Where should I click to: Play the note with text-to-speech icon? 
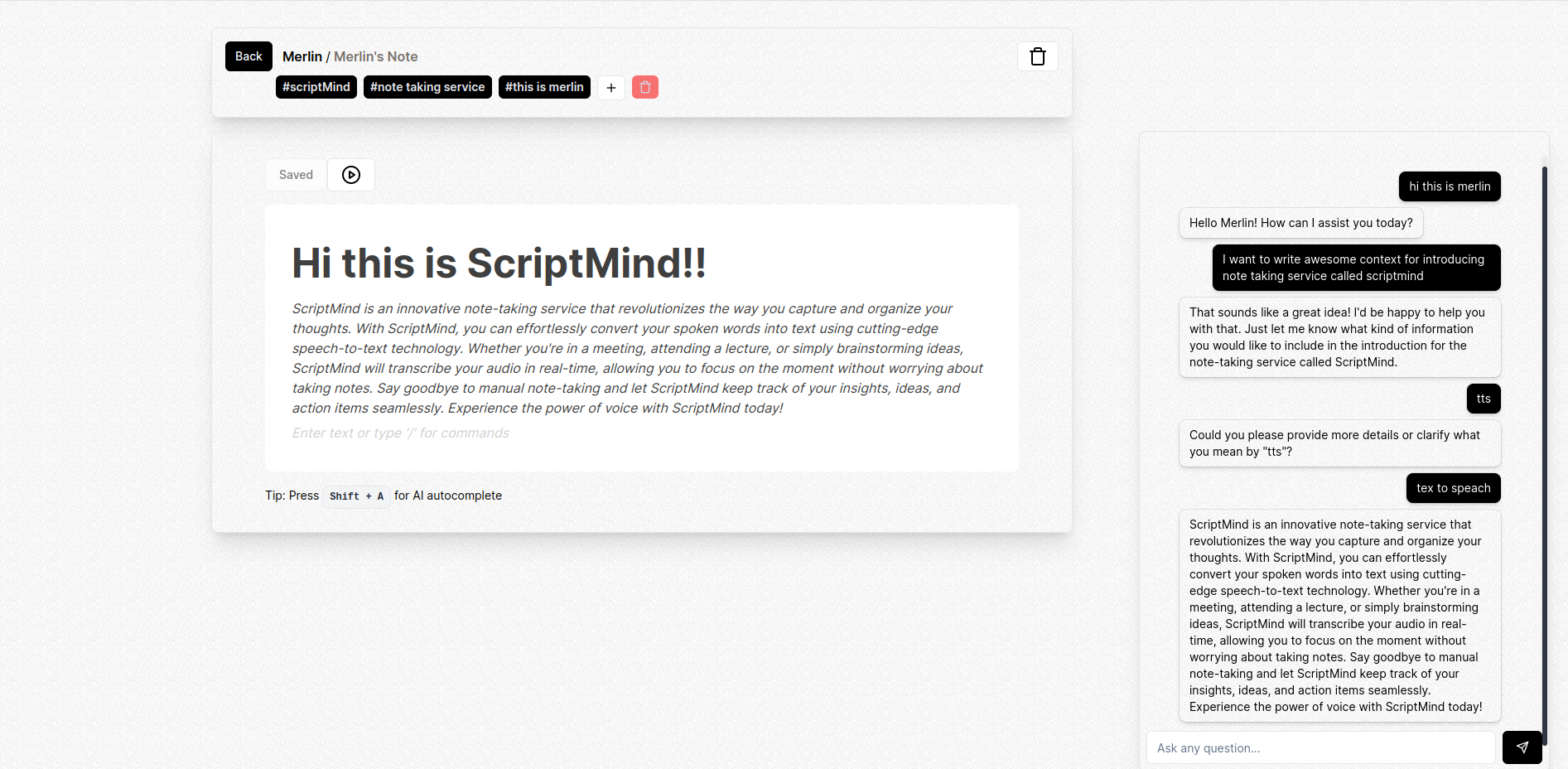(351, 175)
